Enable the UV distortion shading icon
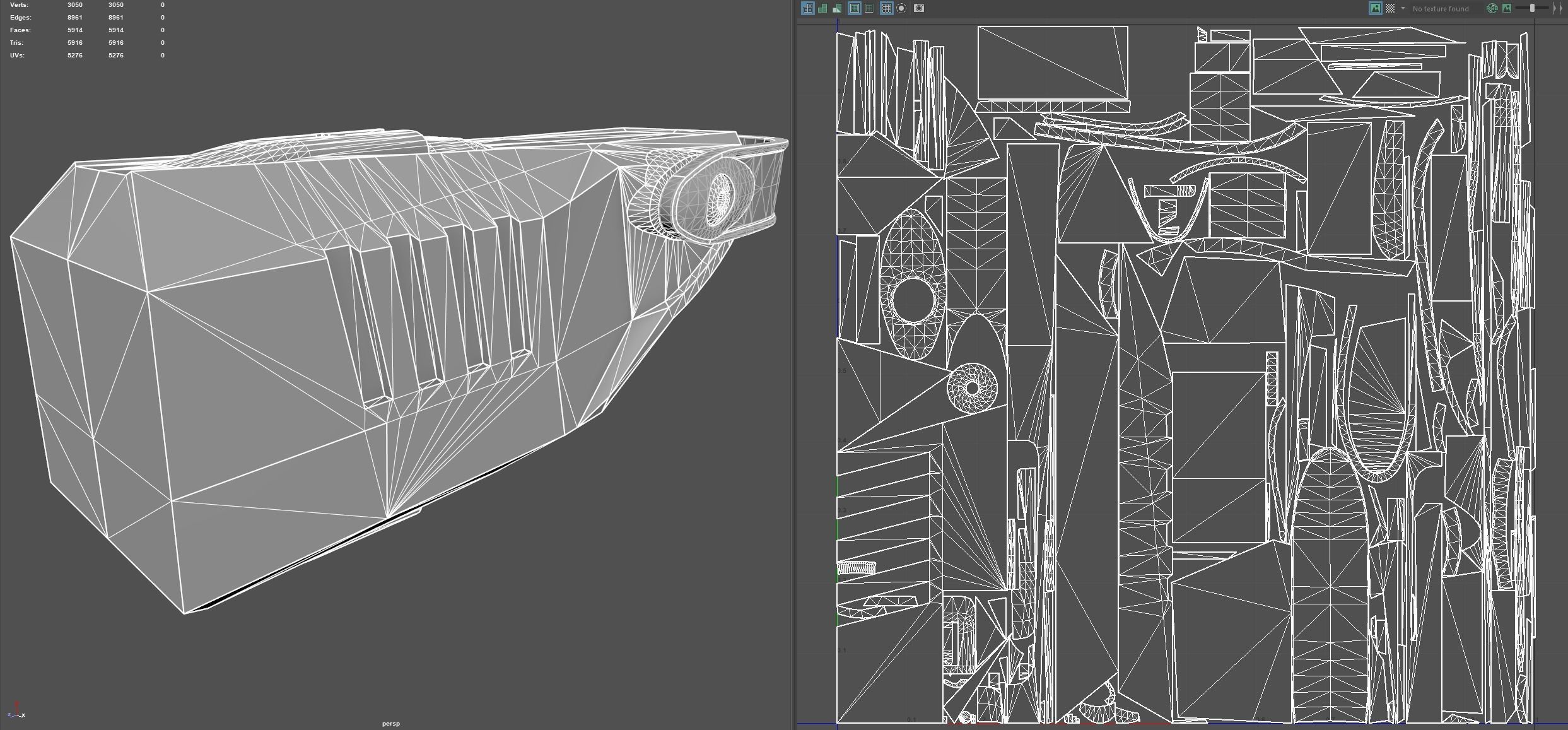Image resolution: width=1568 pixels, height=730 pixels. tap(837, 8)
